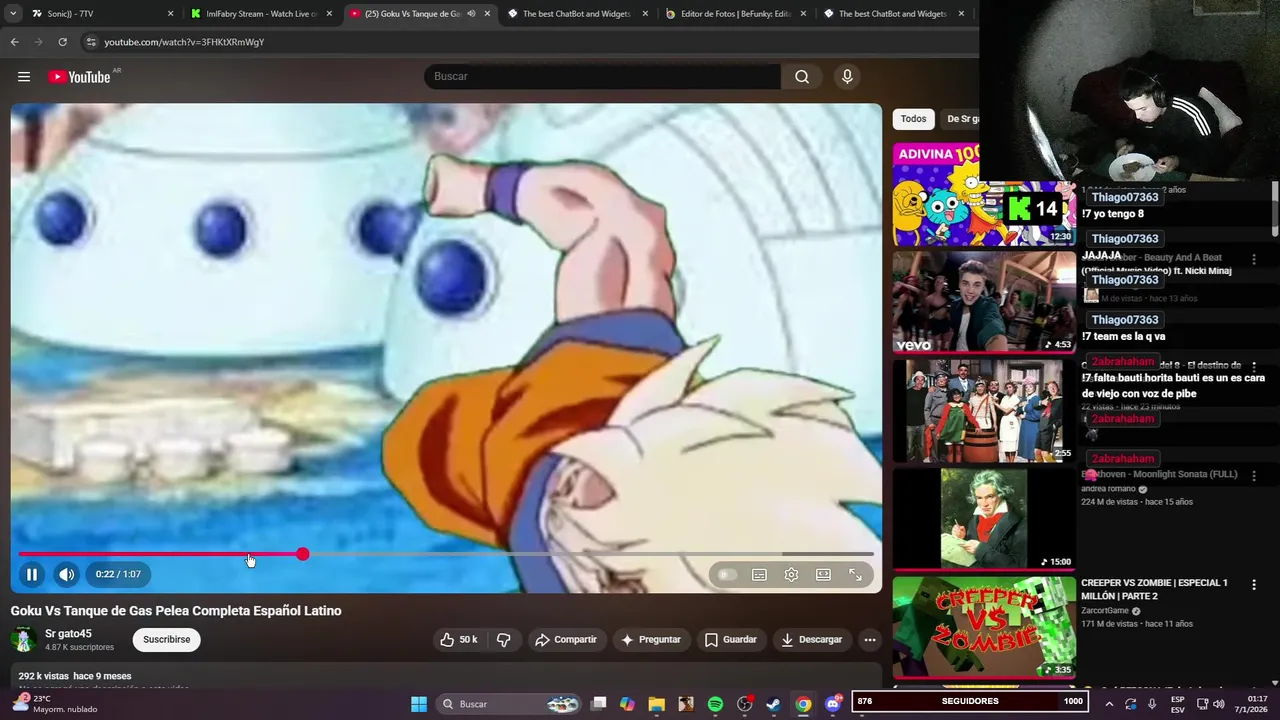Open the system volume control
Image resolution: width=1280 pixels, height=720 pixels.
pyautogui.click(x=1219, y=704)
